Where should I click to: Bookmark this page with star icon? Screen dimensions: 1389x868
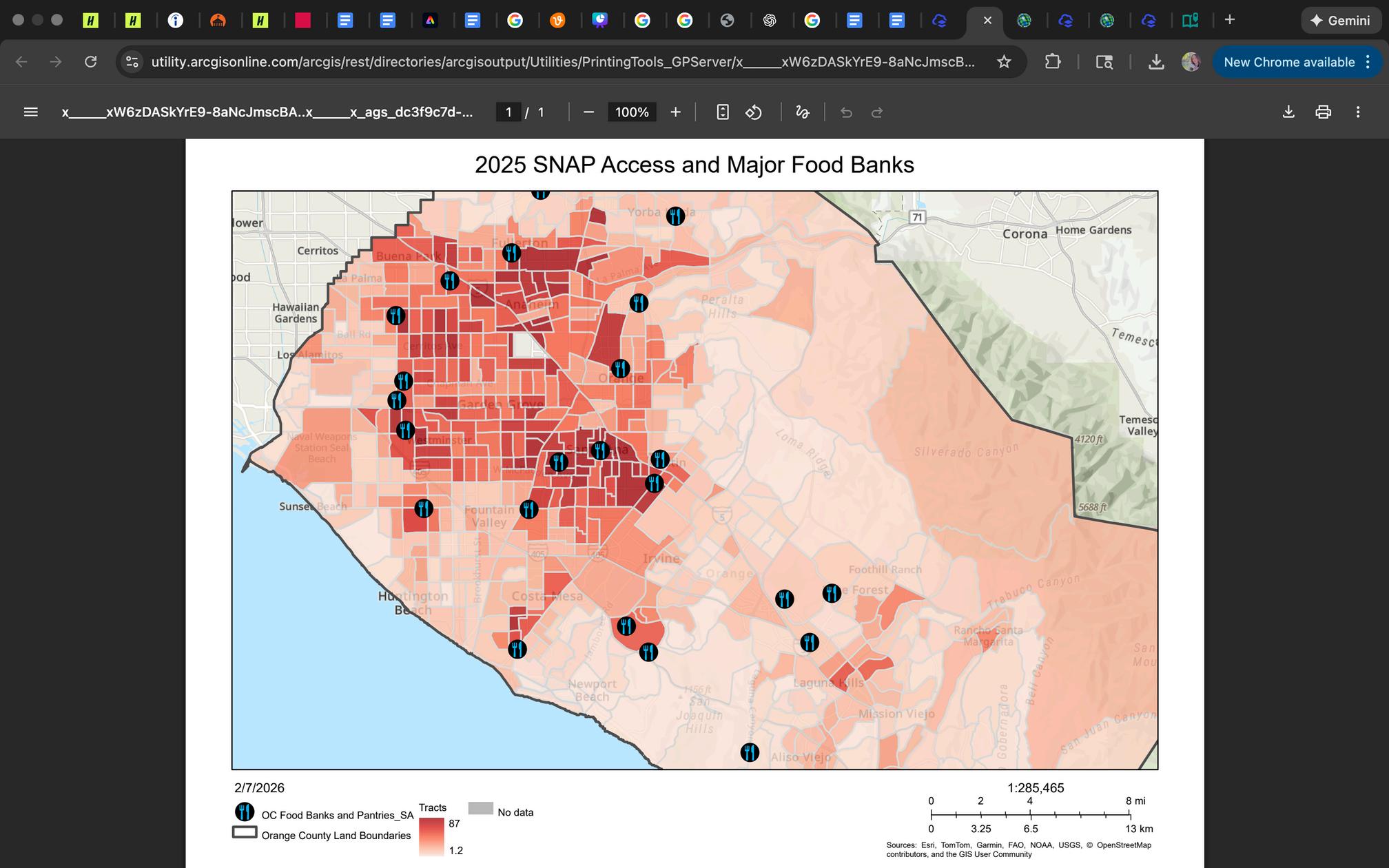1004,62
